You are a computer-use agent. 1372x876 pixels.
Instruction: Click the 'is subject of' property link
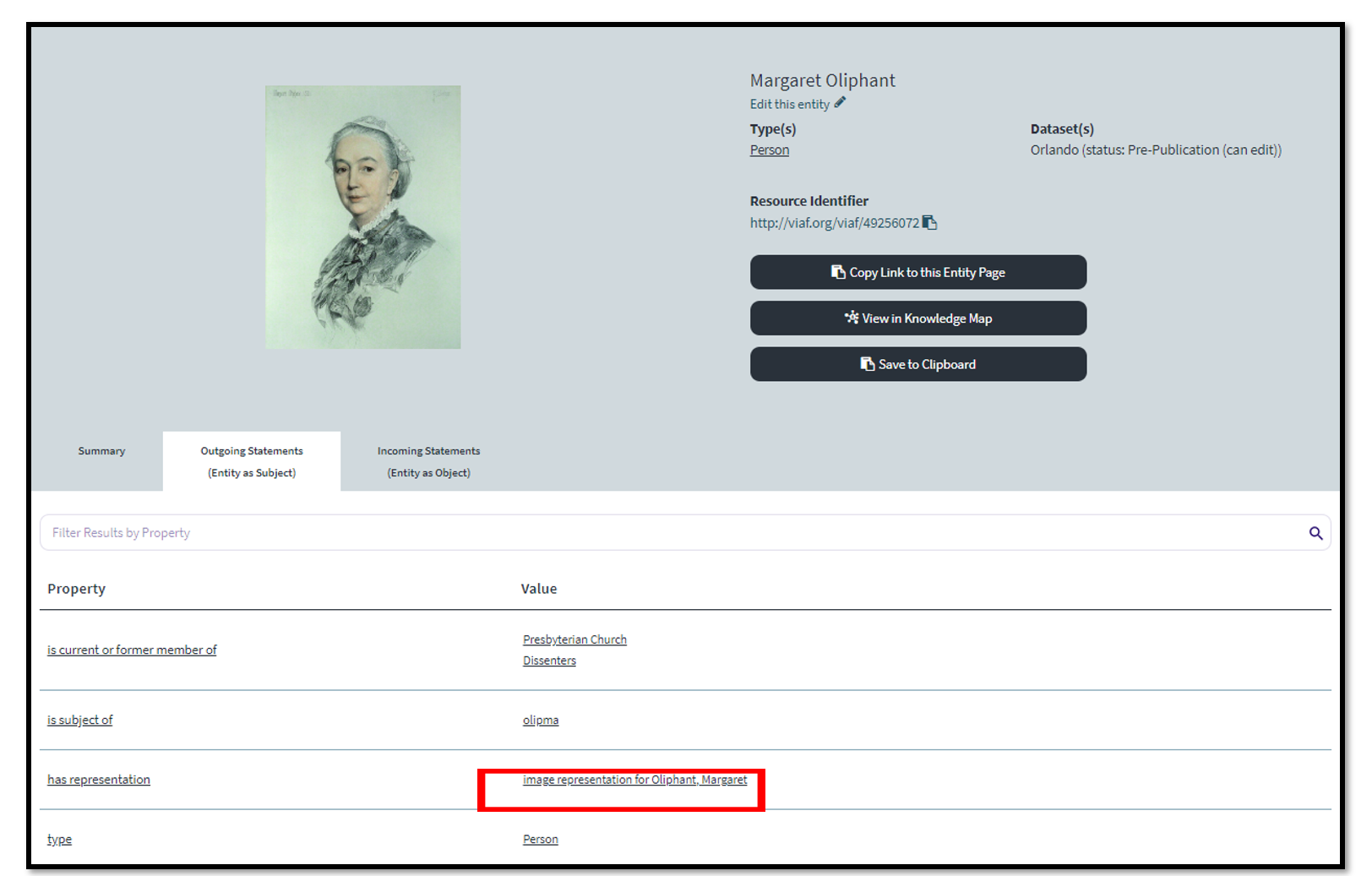click(x=79, y=720)
